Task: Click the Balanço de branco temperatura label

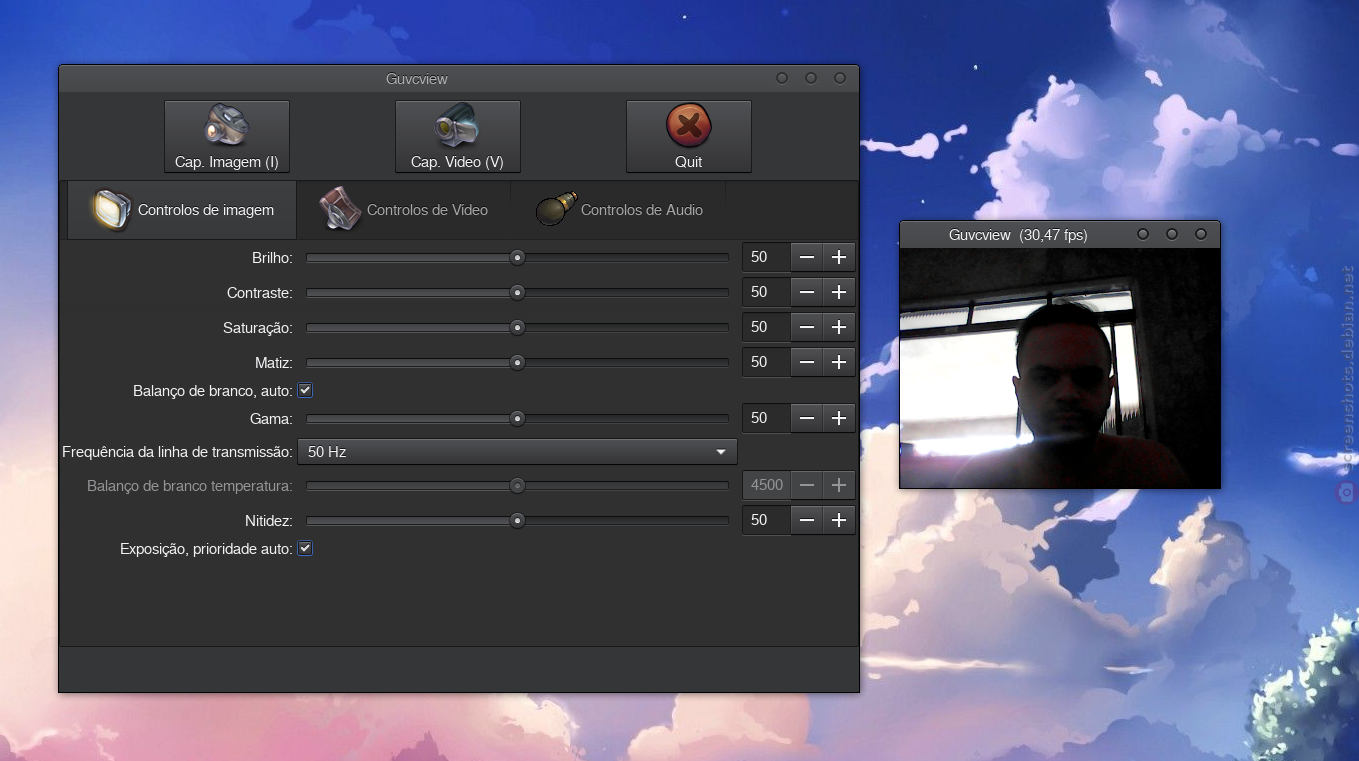Action: click(x=190, y=486)
